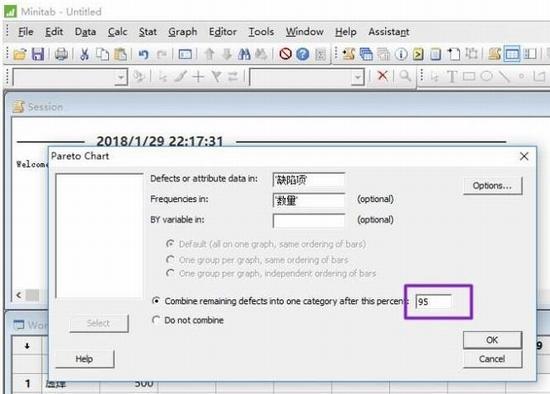This screenshot has height=394, width=550.
Task: Show History with the green arrow icon
Action: click(418, 54)
